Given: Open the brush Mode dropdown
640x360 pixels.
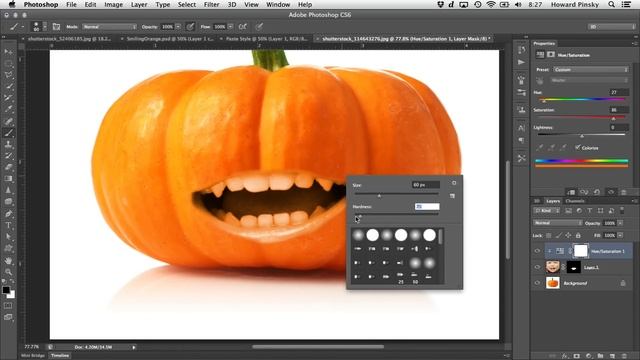Looking at the screenshot, I should pos(109,27).
